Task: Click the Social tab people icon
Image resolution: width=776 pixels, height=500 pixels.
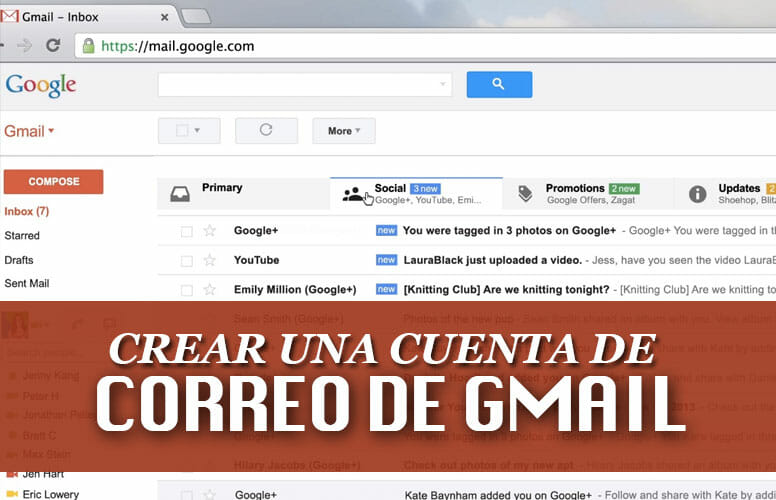Action: pyautogui.click(x=352, y=194)
